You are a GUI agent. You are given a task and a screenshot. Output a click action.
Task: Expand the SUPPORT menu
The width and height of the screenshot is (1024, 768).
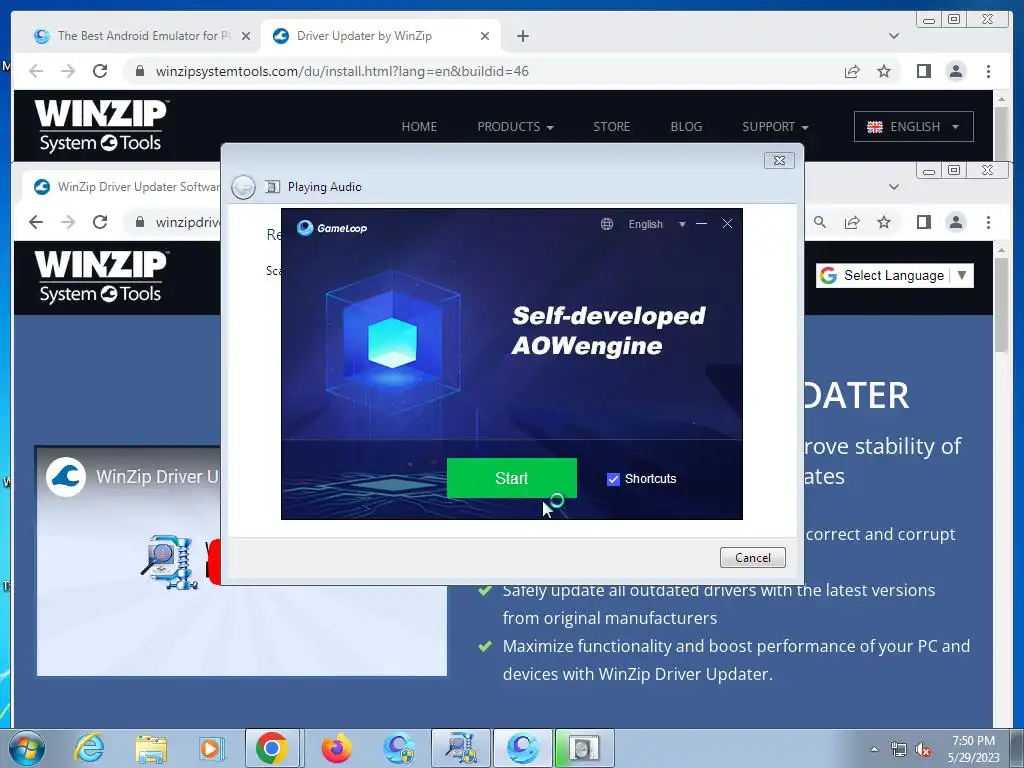775,127
